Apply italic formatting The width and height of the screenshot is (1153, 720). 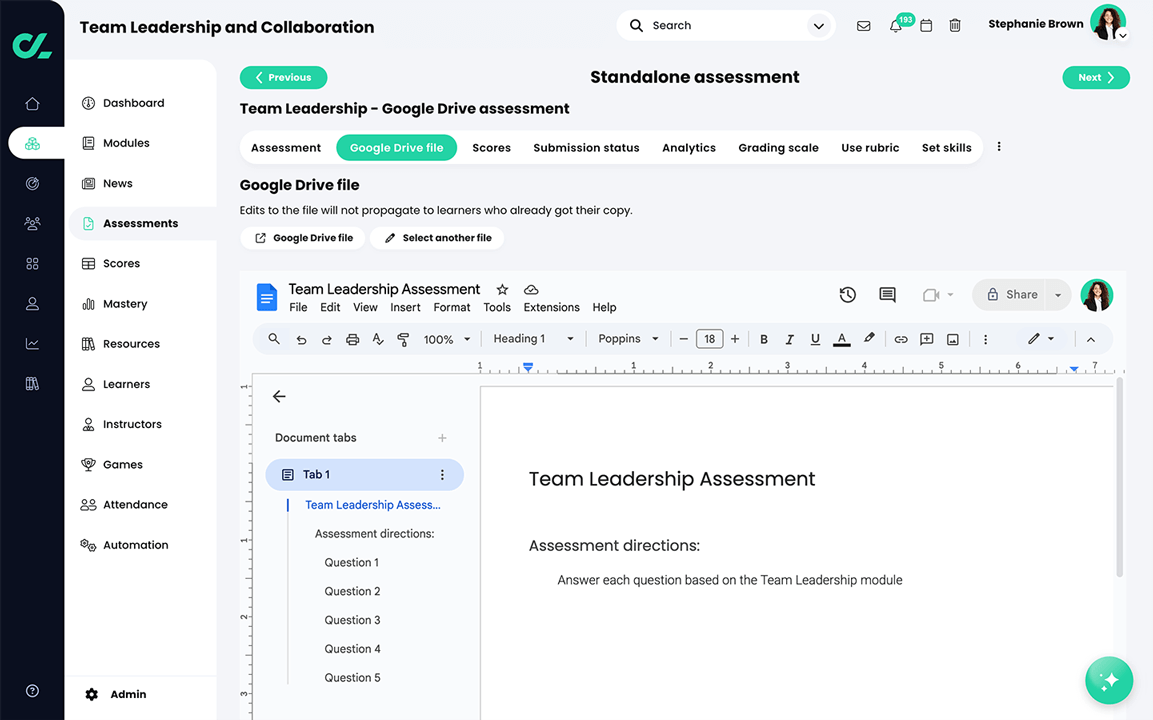point(789,339)
